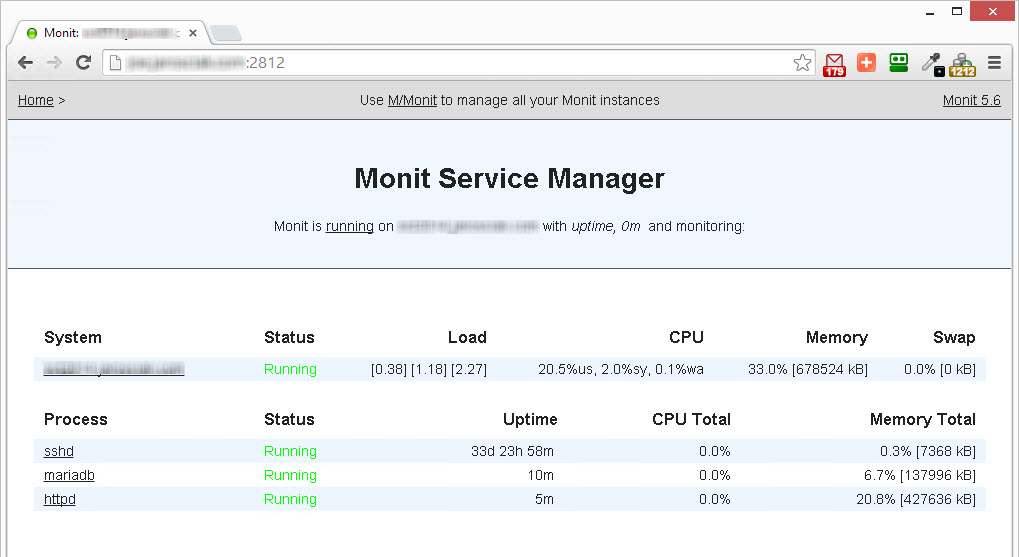Open the extension with 1212 badge
1019x557 pixels.
(962, 64)
